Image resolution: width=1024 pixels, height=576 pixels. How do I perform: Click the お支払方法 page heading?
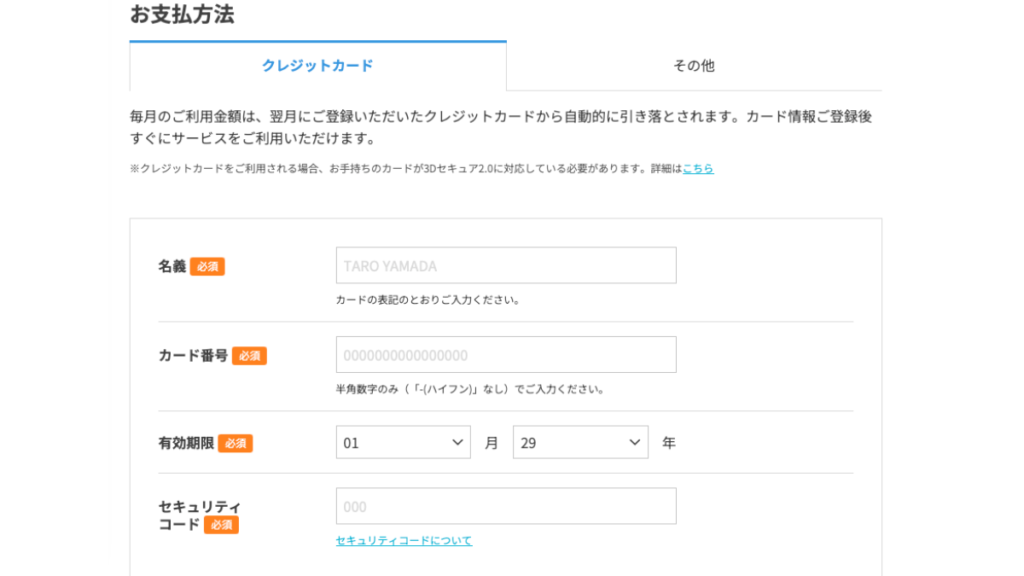[x=182, y=14]
